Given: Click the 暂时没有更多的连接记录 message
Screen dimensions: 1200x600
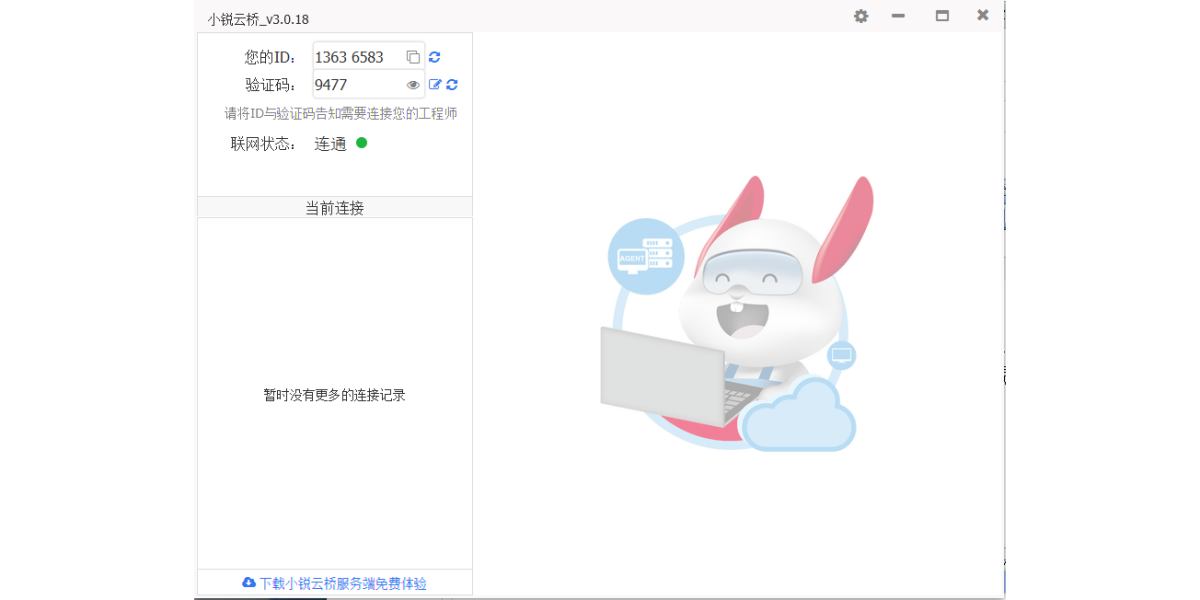Looking at the screenshot, I should (x=335, y=394).
